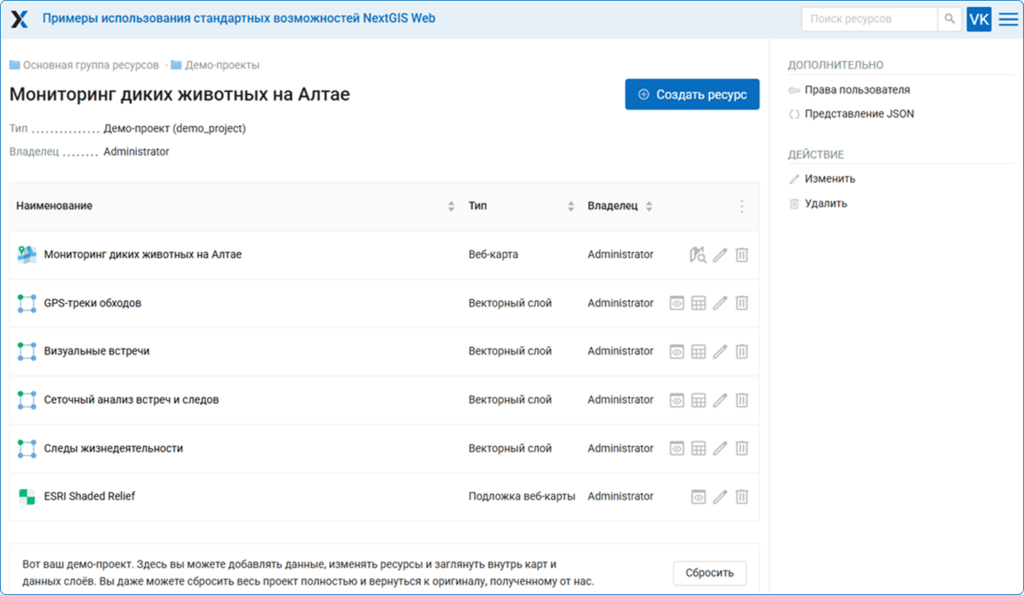Click vector layer icon of GPS-треки обходов
The image size is (1024, 595).
tap(27, 303)
